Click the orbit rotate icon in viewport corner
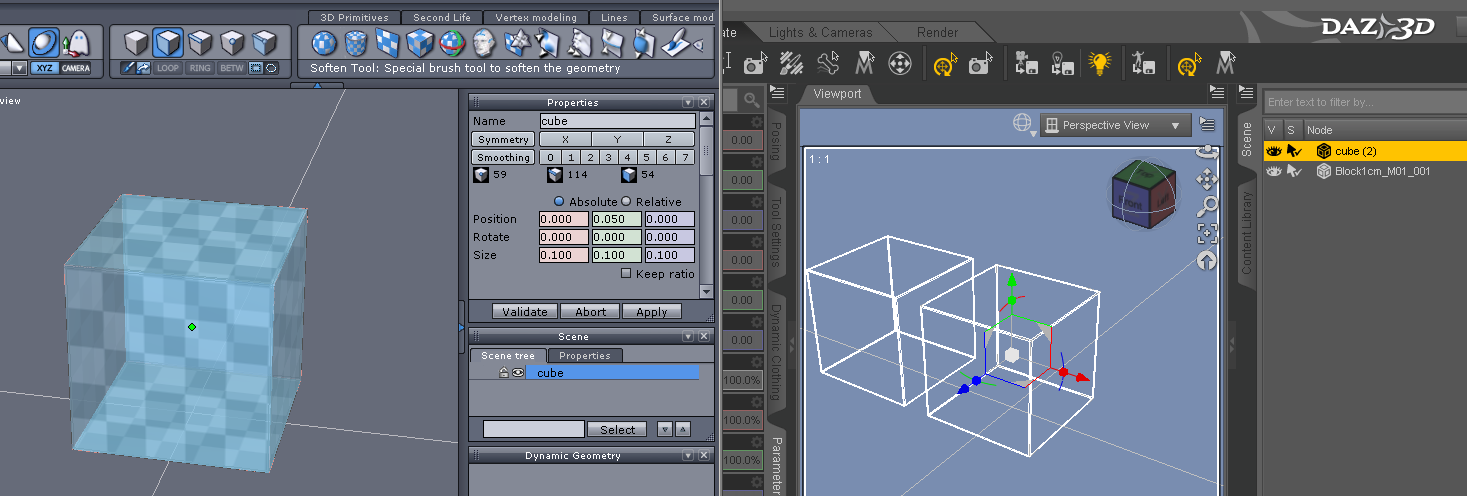1467x496 pixels. [x=1208, y=152]
